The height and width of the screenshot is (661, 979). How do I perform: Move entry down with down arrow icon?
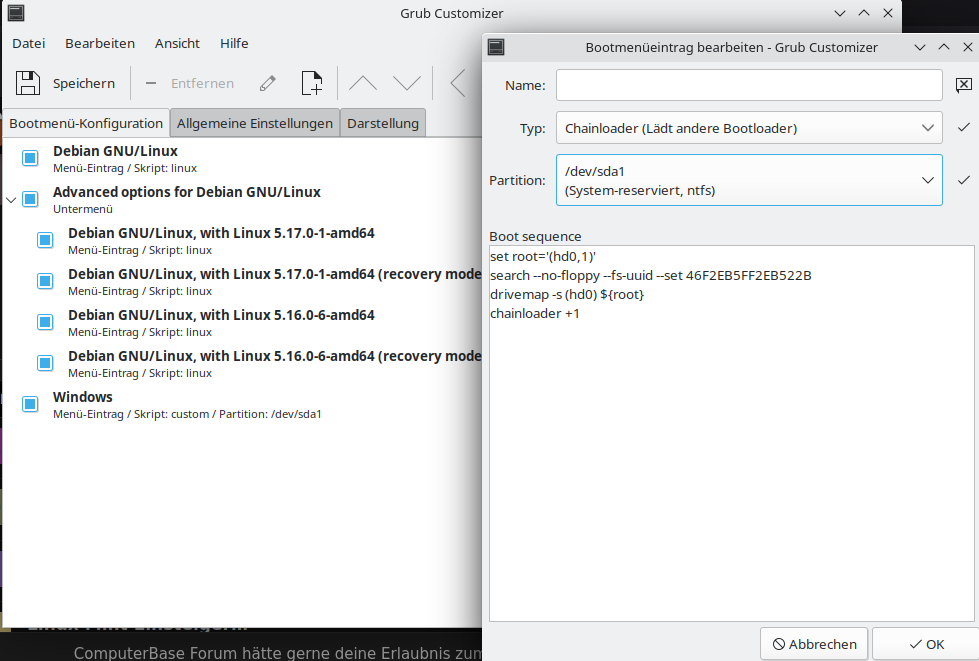407,83
